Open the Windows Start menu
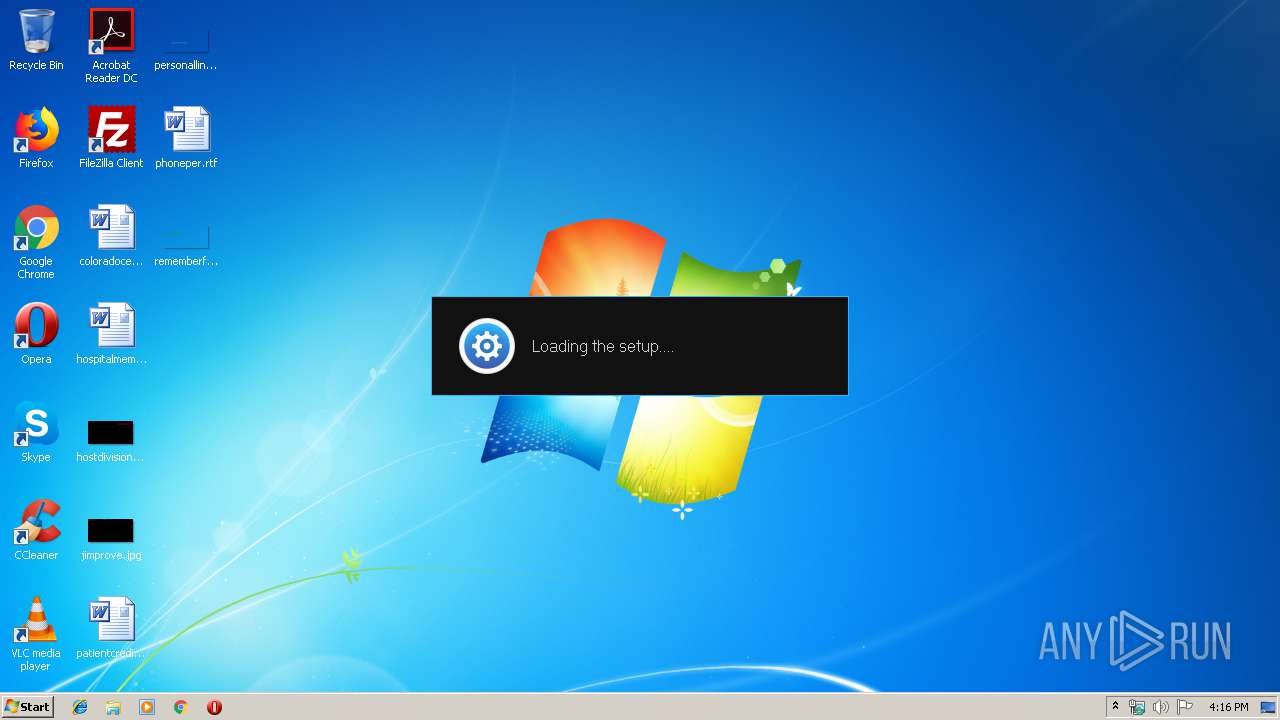 pos(27,706)
